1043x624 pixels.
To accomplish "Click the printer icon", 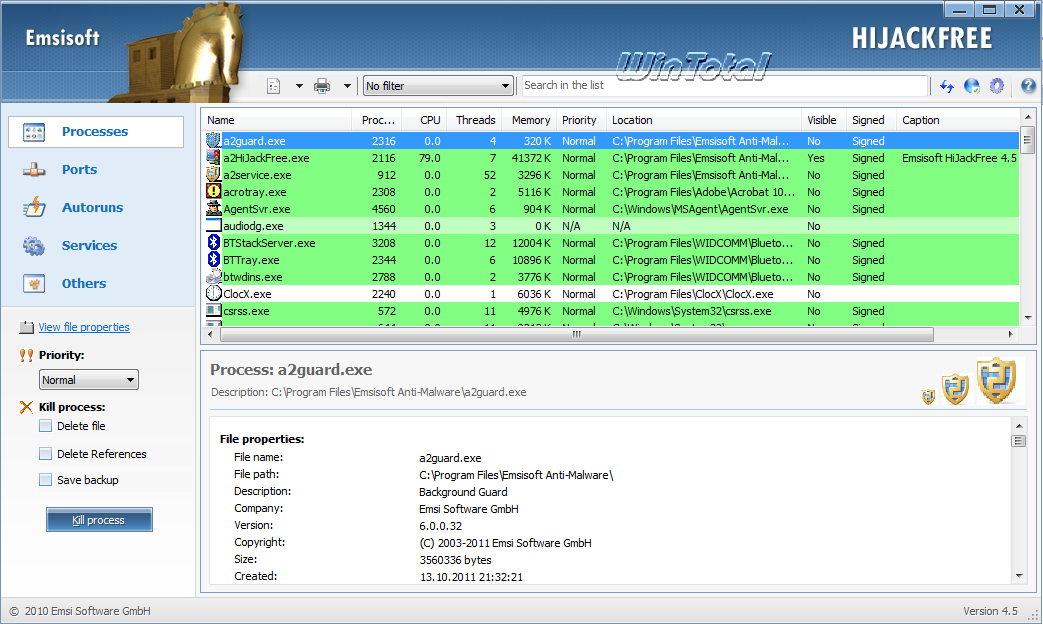I will pyautogui.click(x=322, y=86).
